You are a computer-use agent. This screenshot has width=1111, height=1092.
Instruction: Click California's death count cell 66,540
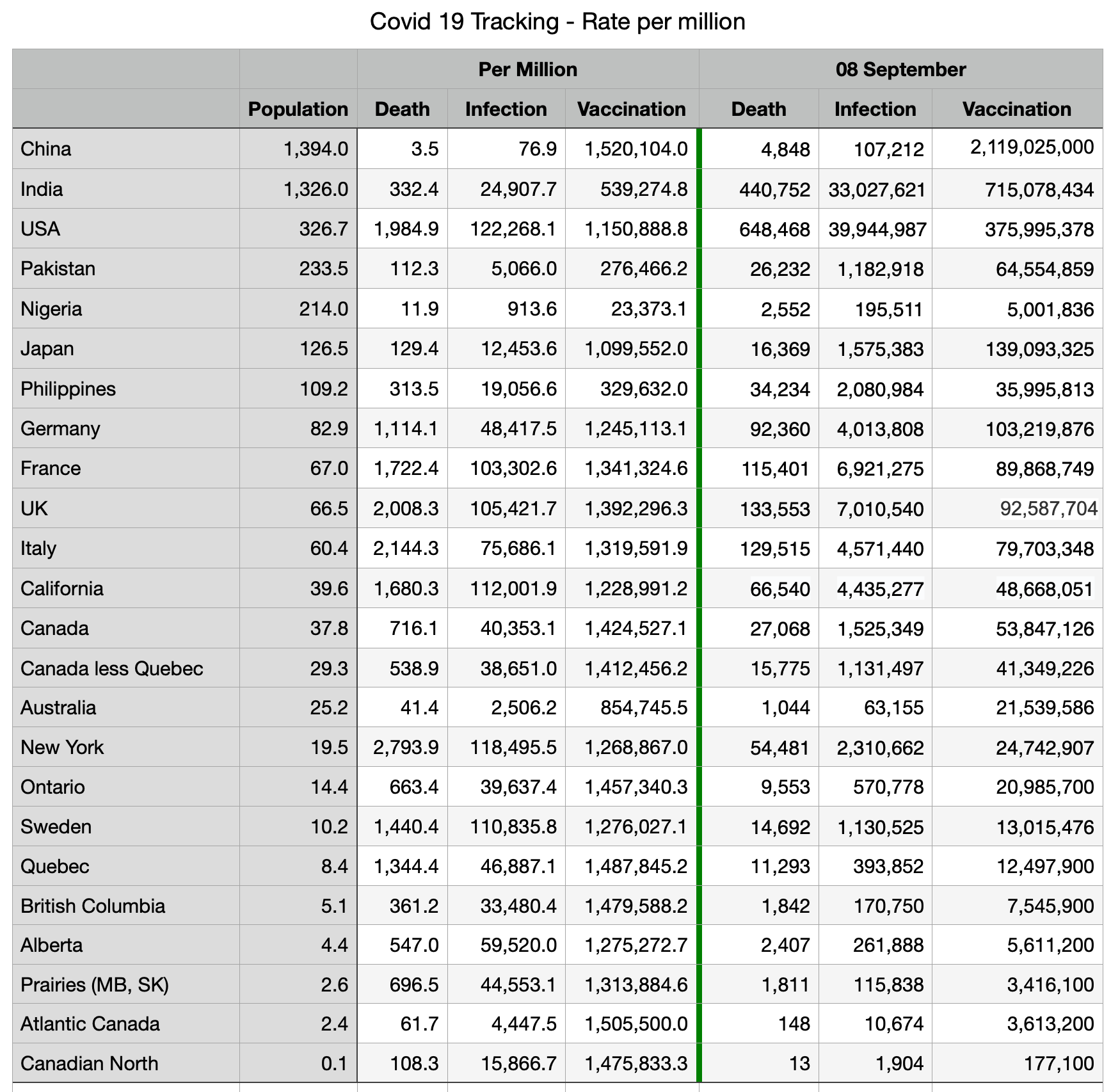click(x=779, y=589)
